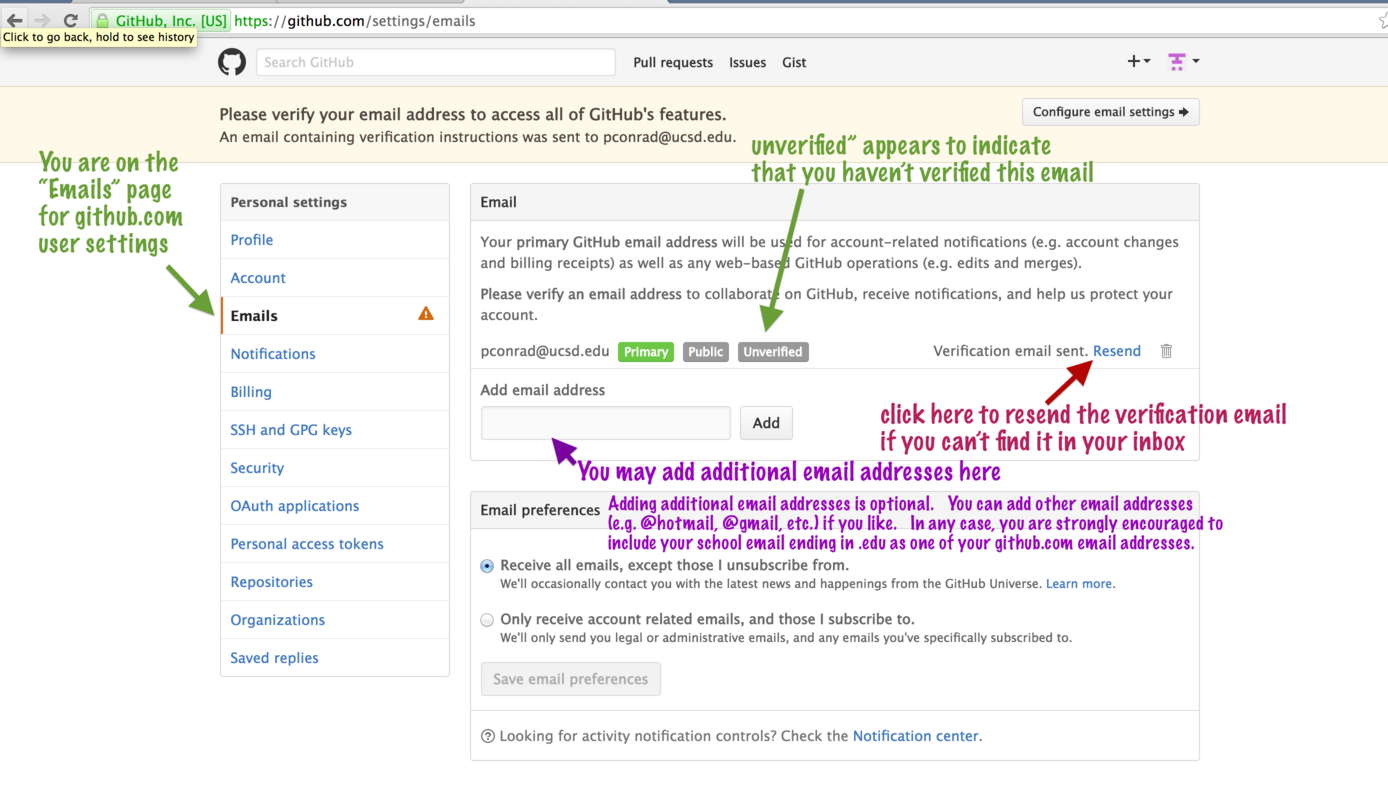Click the question mark help icon

488,736
